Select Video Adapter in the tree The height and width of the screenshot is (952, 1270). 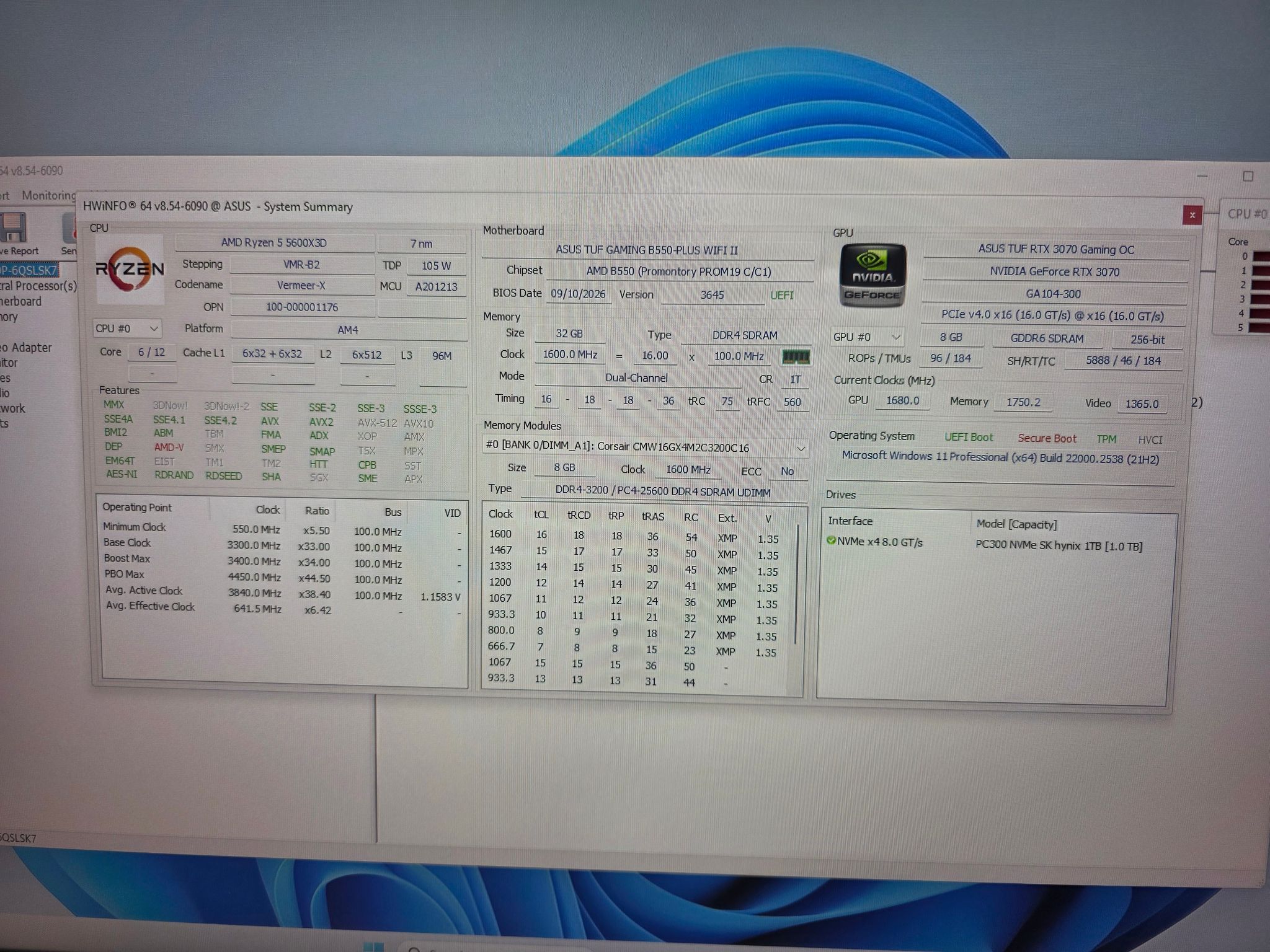pyautogui.click(x=26, y=348)
